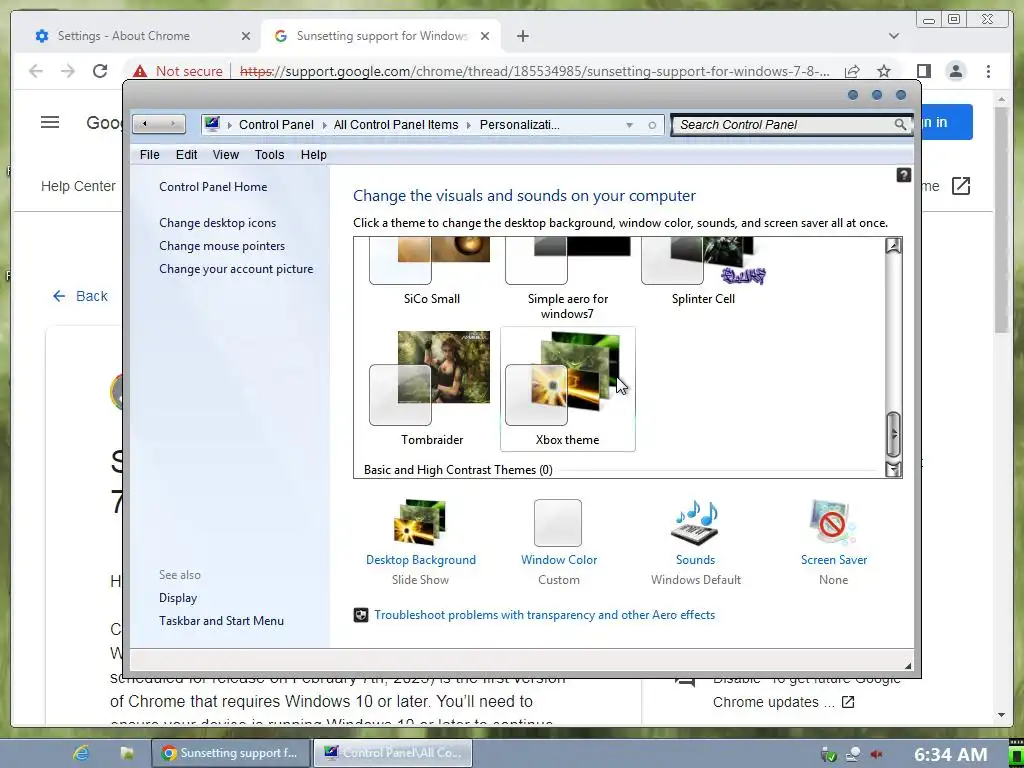Image resolution: width=1024 pixels, height=768 pixels.
Task: Open the View menu
Action: point(225,155)
